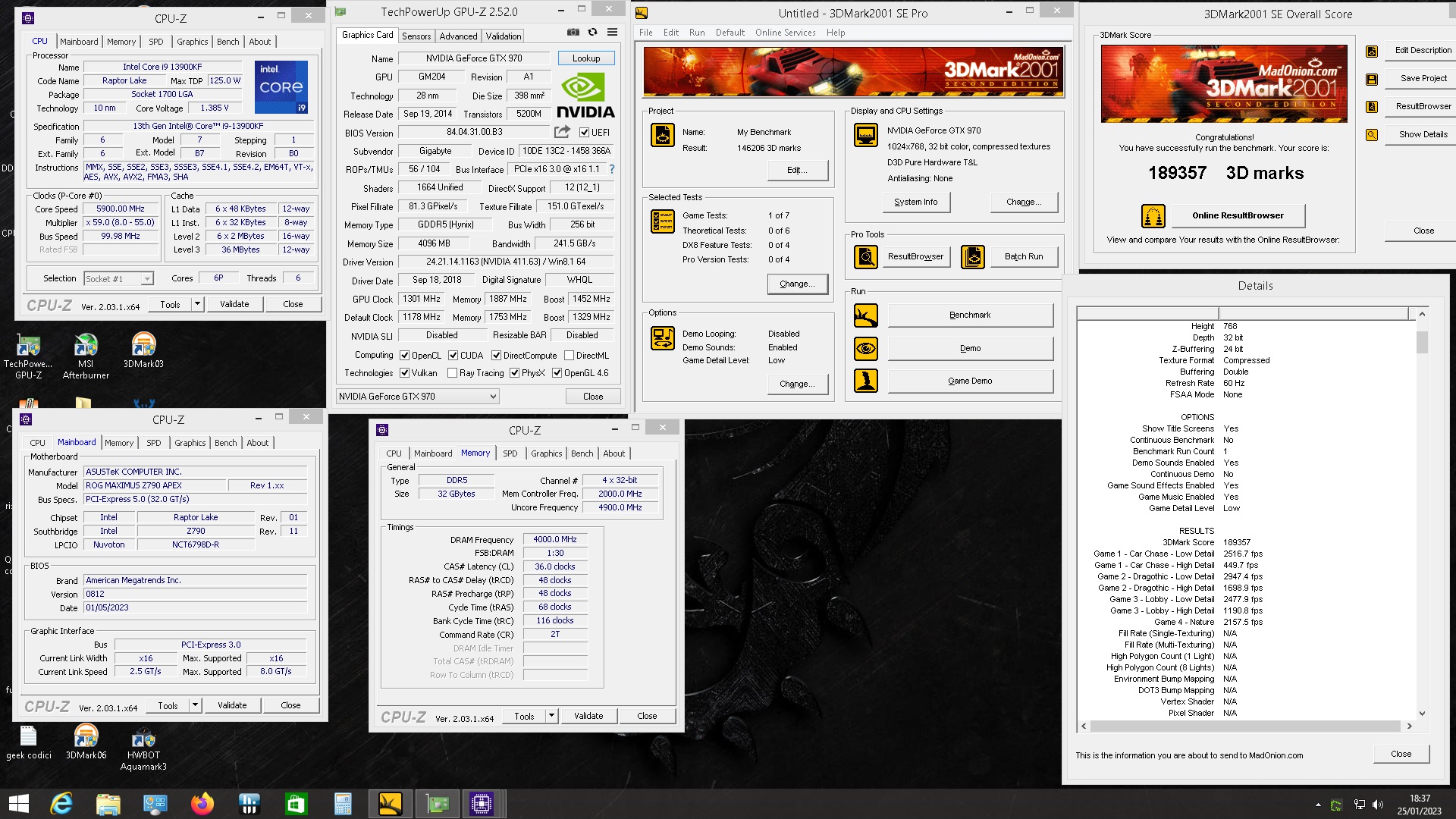
Task: Click Validate button in Mainboard CPU-Z
Action: tap(232, 705)
